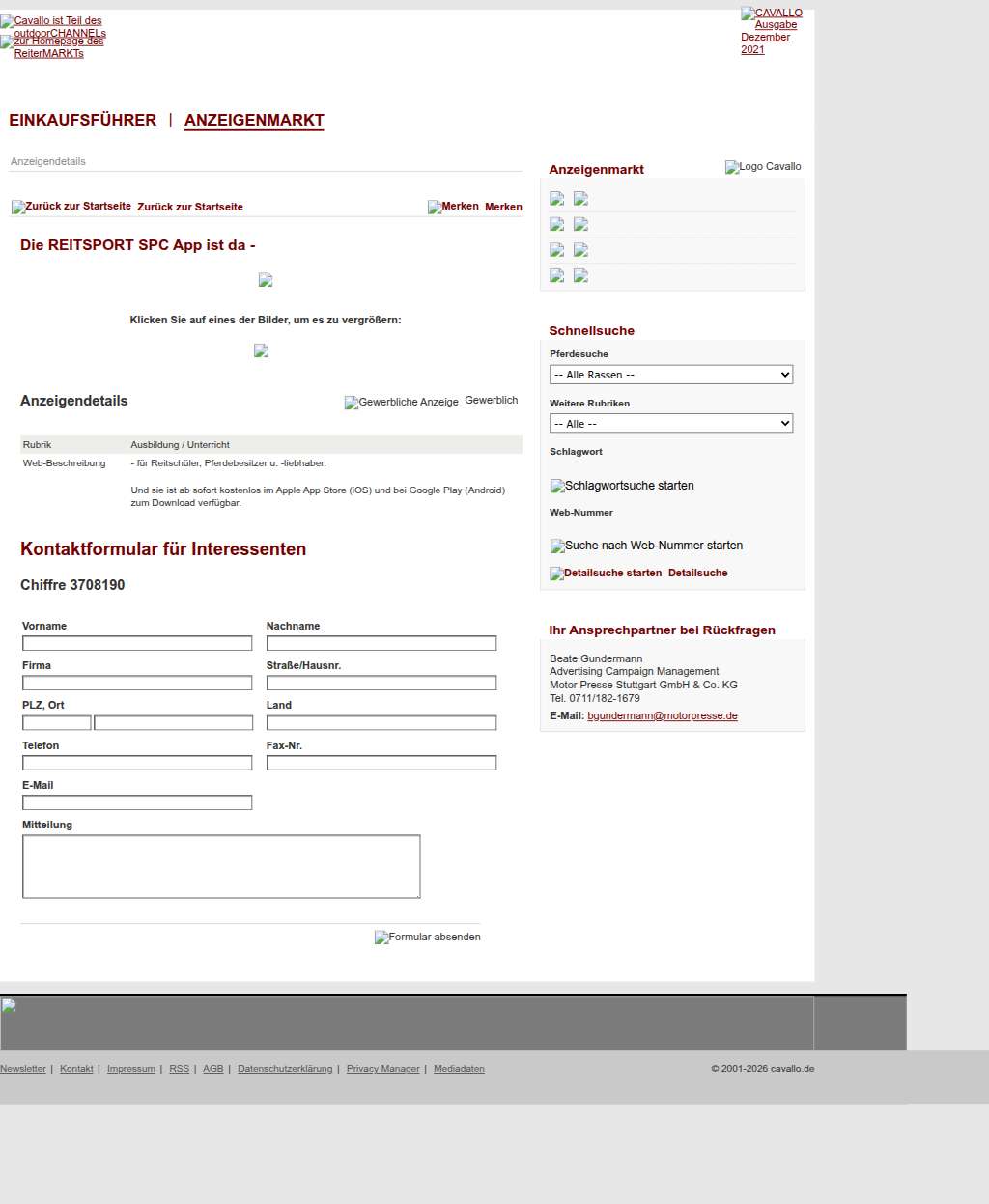
Task: Open the Datenschutzerklärung footer link
Action: (284, 1069)
